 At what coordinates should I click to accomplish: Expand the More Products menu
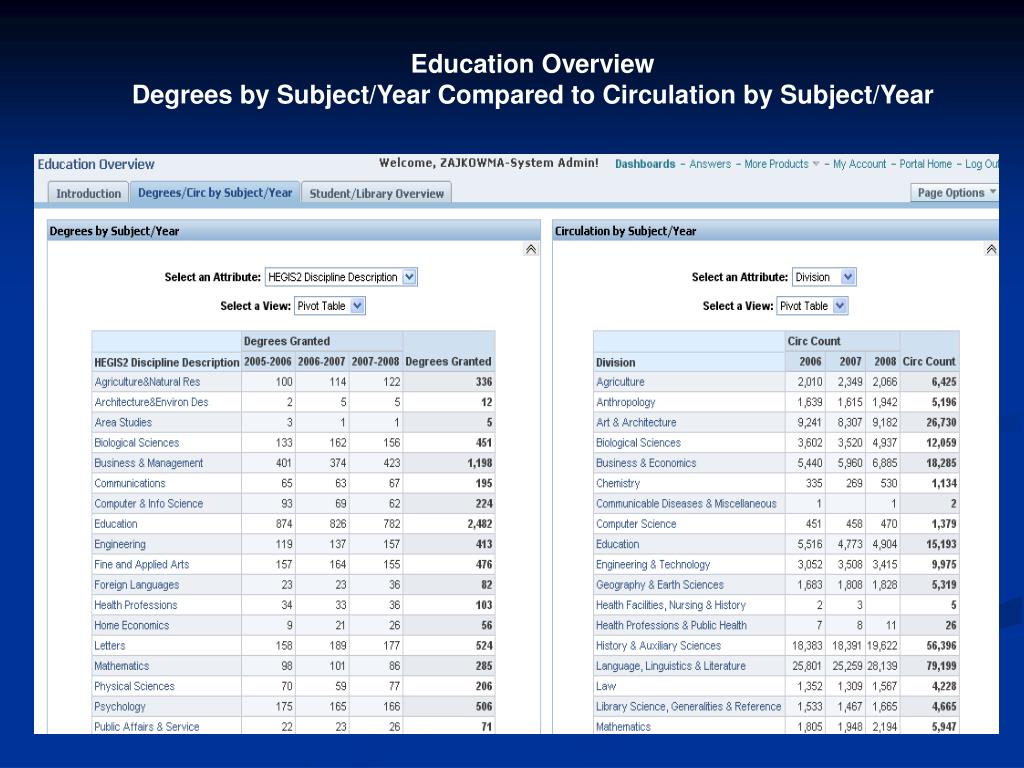point(782,164)
